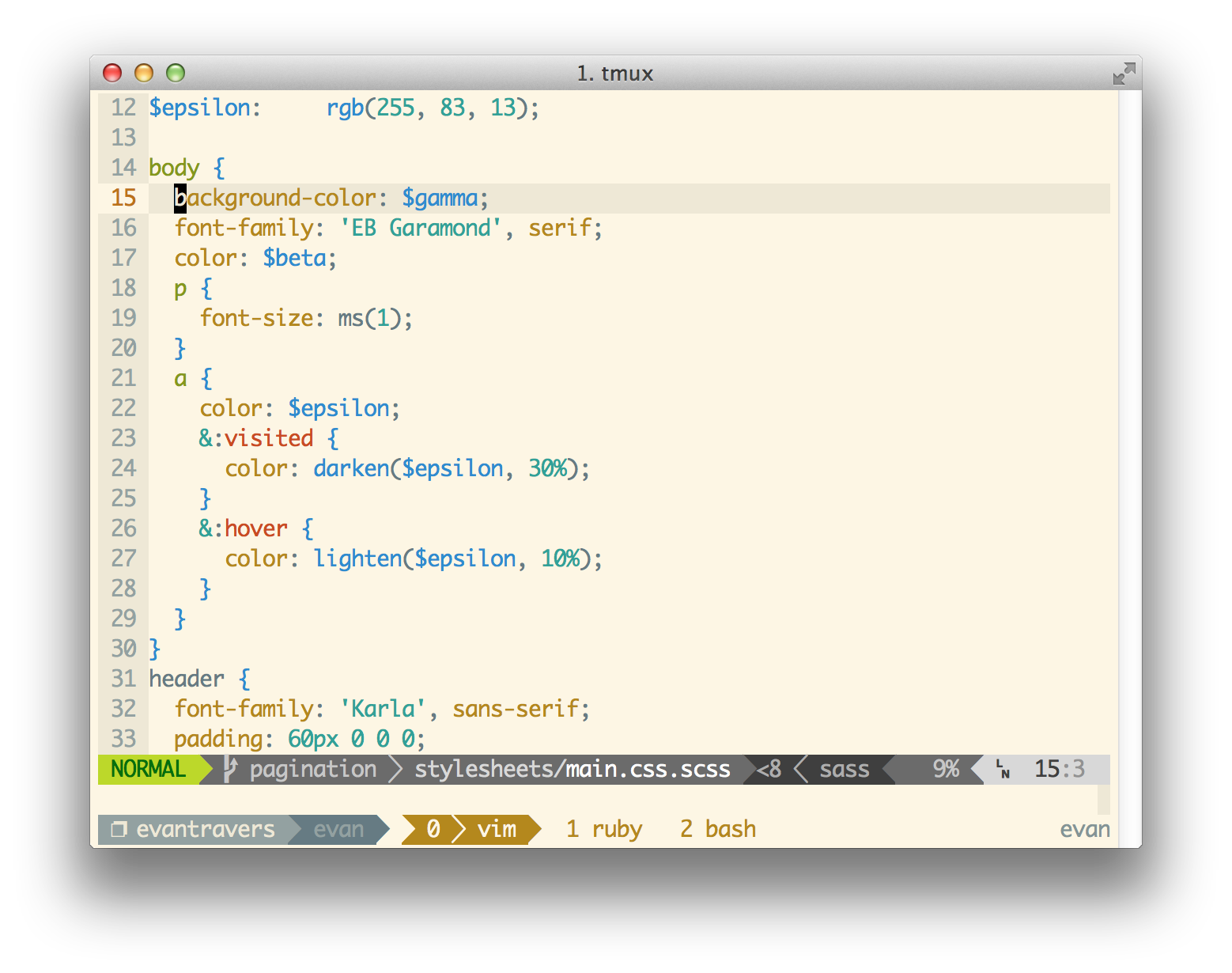Click the rgb(255, 83, 13) value
This screenshot has height=973, width=1232.
(427, 108)
